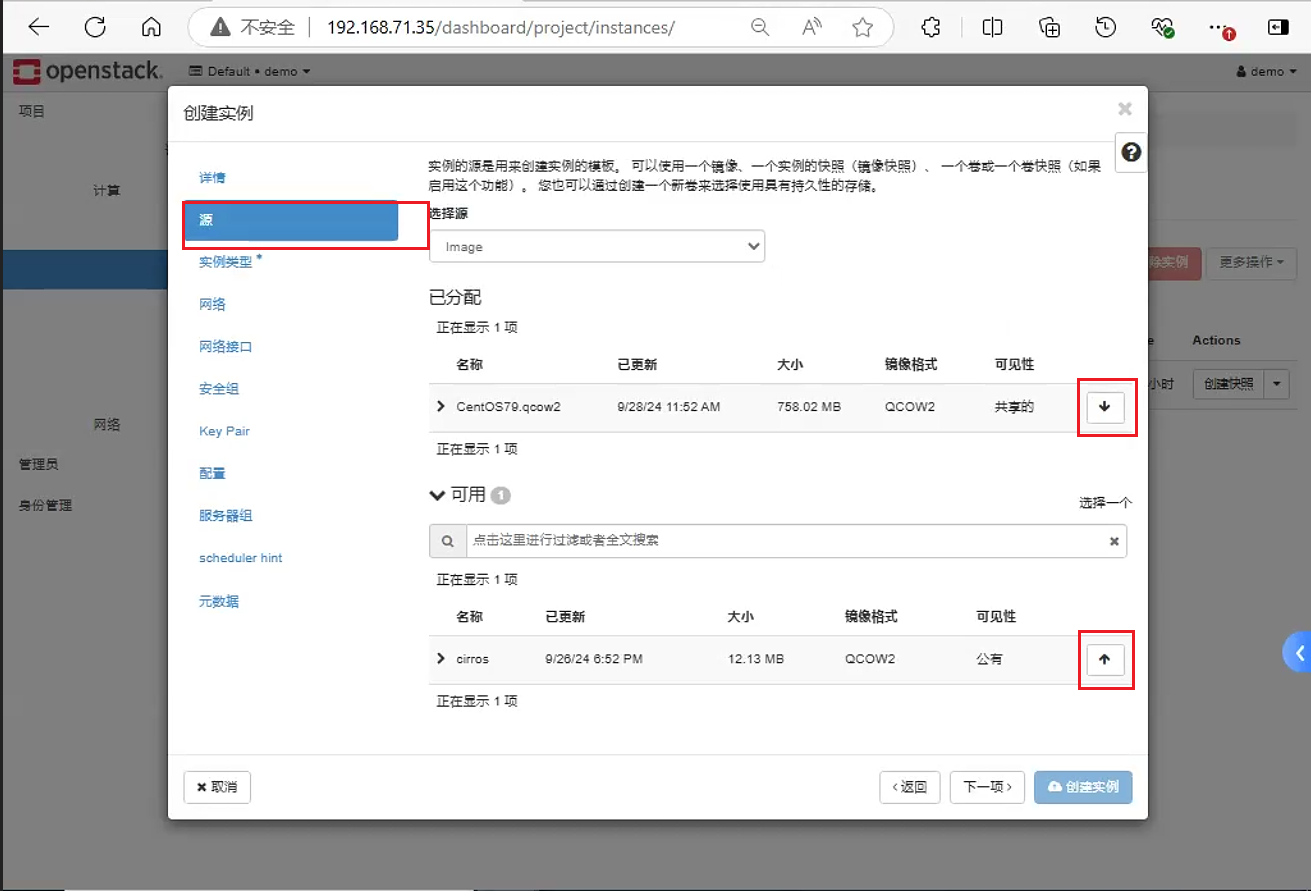Expand the CentOS79.qcow2 row details
Viewport: 1311px width, 891px height.
tap(441, 406)
